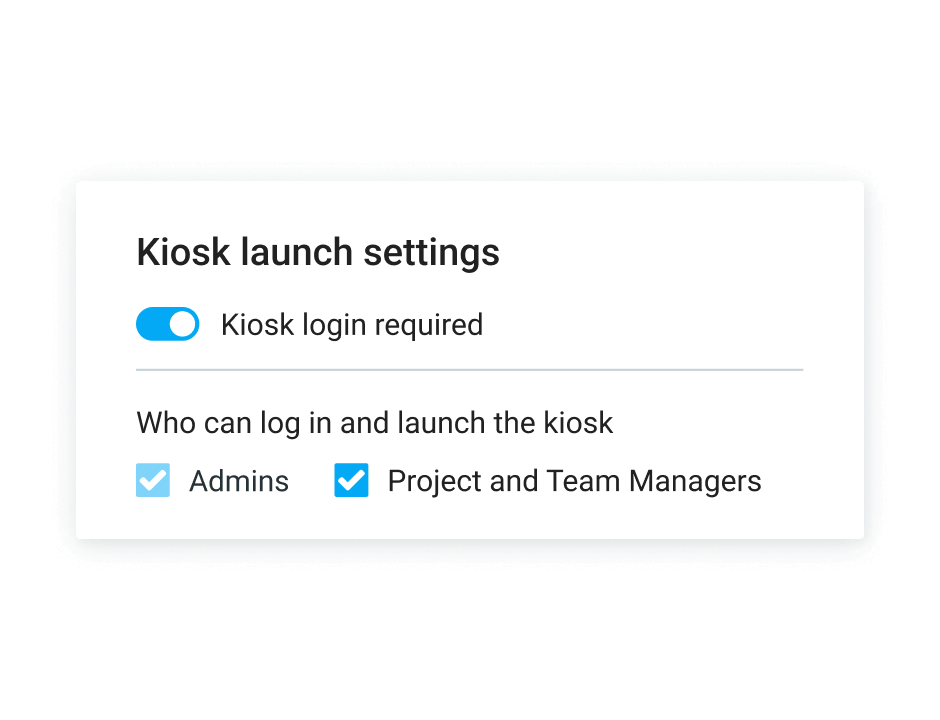The height and width of the screenshot is (720, 940).
Task: Click the "Kiosk login required" label
Action: tap(351, 325)
